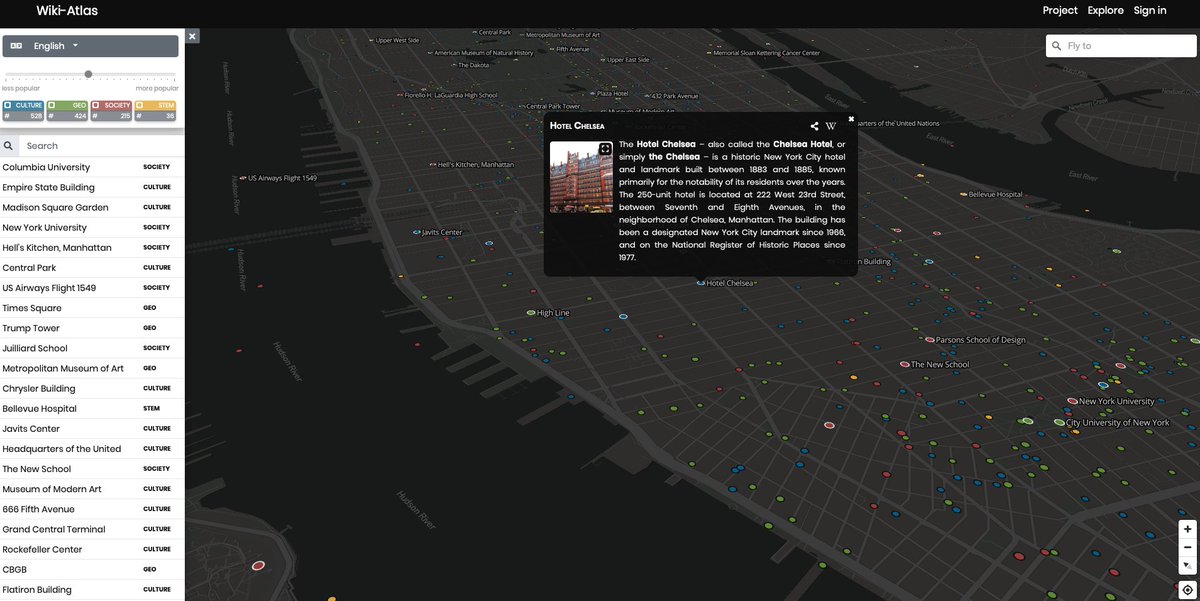
Task: Click the Hotel Chelsea thumbnail image
Action: point(581,177)
